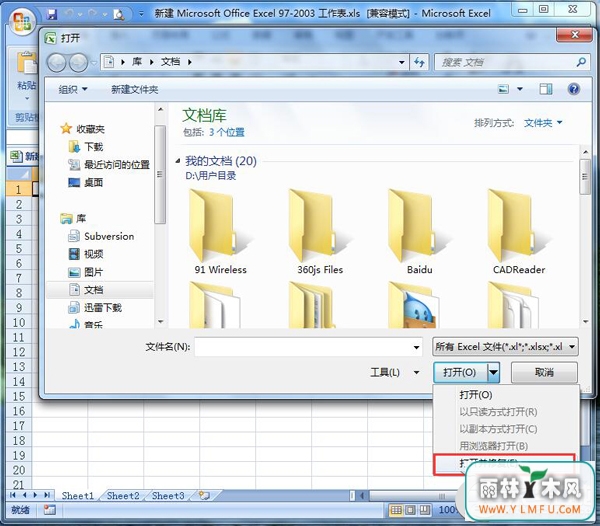Select the Baidu folder

(420, 231)
